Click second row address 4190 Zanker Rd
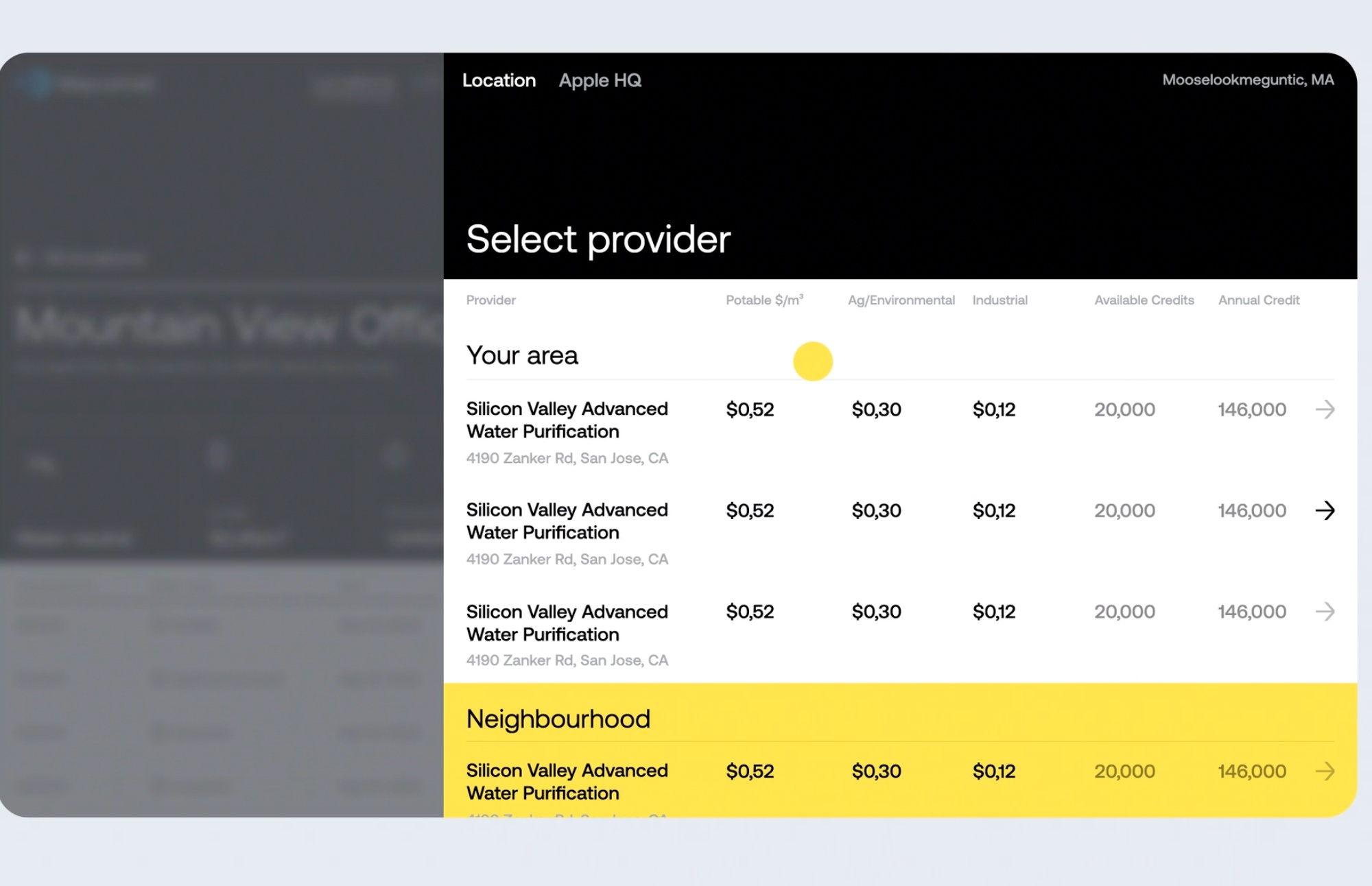Screen dimensions: 1372x886 [567, 559]
